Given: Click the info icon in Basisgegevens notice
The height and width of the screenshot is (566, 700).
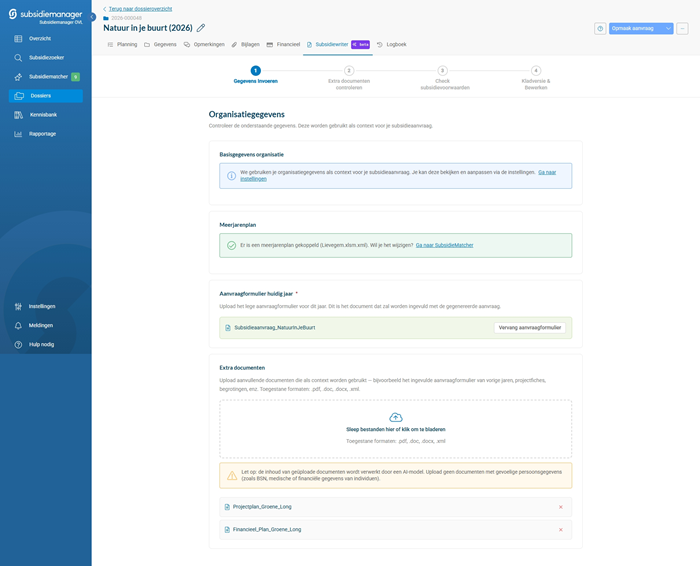Looking at the screenshot, I should coord(231,176).
